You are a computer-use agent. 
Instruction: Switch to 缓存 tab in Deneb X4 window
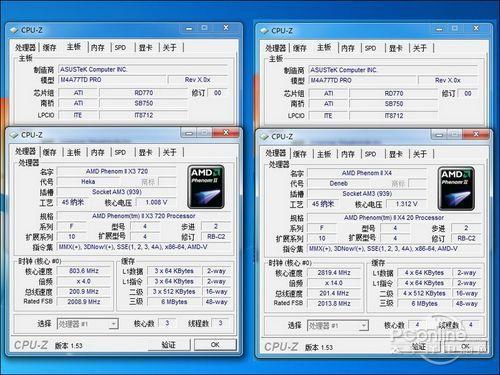(300, 154)
